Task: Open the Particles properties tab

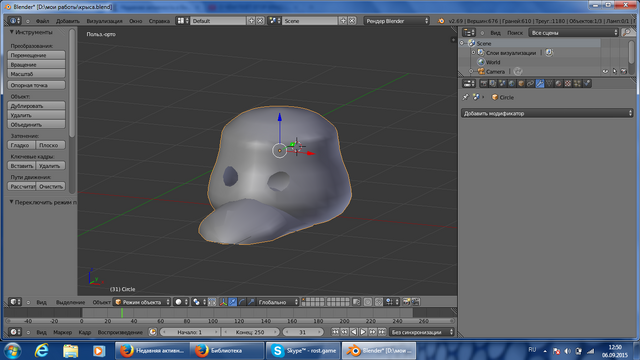Action: click(577, 83)
